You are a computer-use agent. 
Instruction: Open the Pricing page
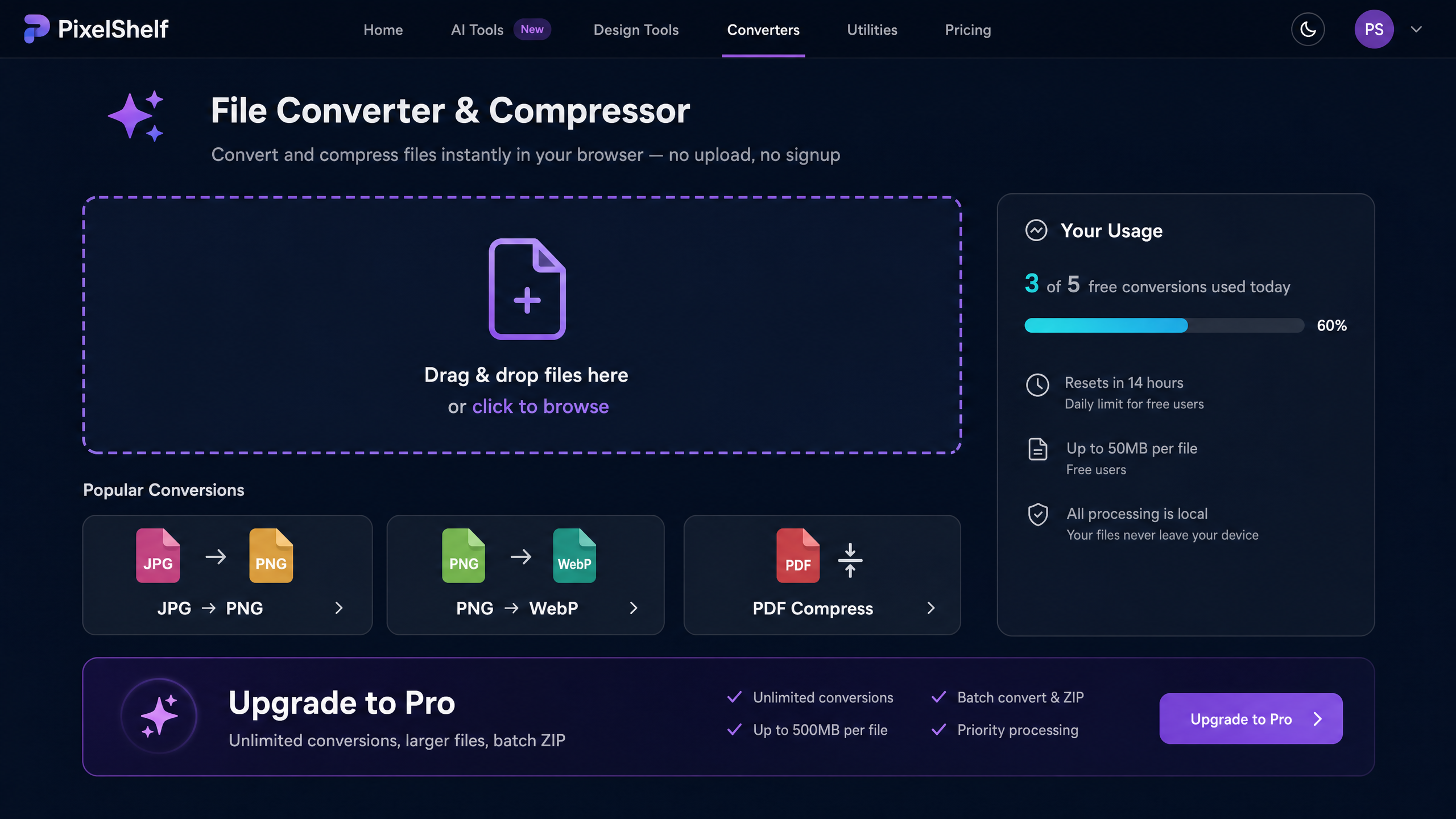(x=967, y=30)
